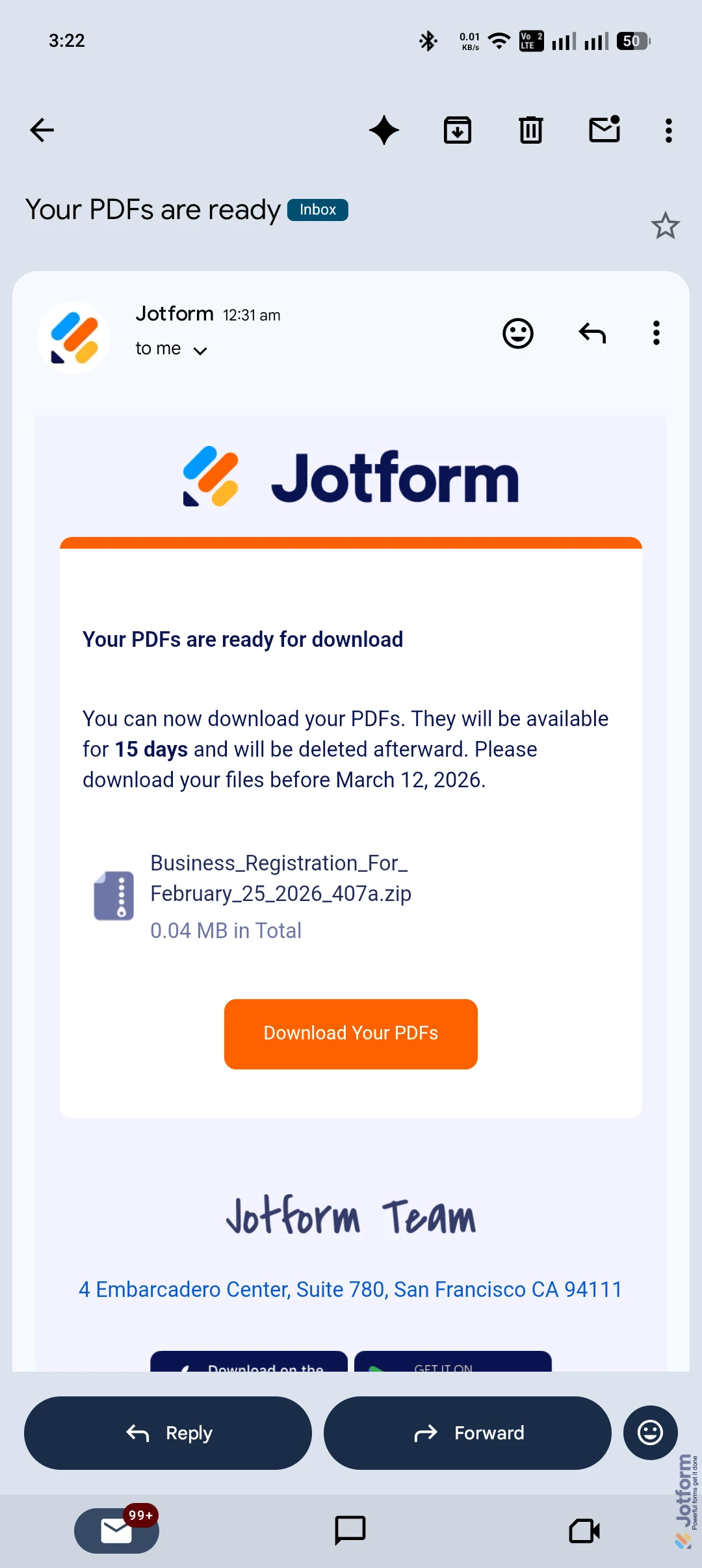
Task: Tap the emoji quick-reaction circle
Action: (650, 1433)
